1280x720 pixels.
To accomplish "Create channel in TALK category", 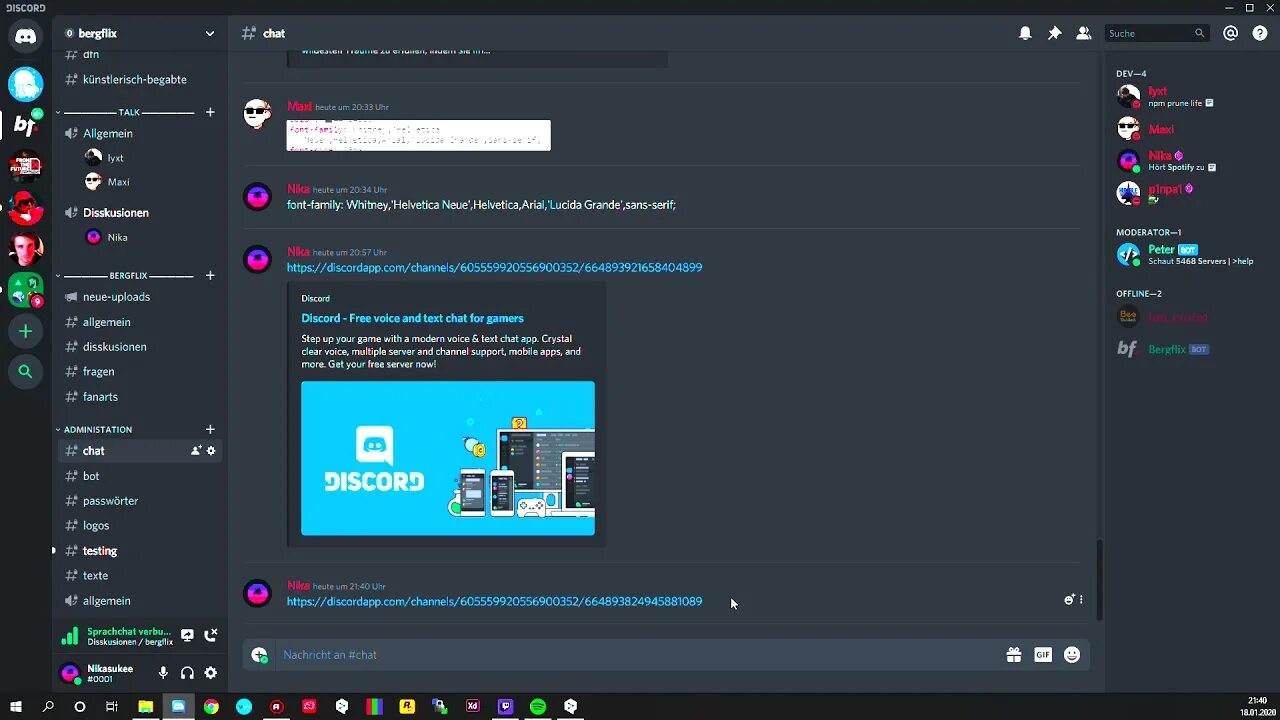I will (210, 112).
